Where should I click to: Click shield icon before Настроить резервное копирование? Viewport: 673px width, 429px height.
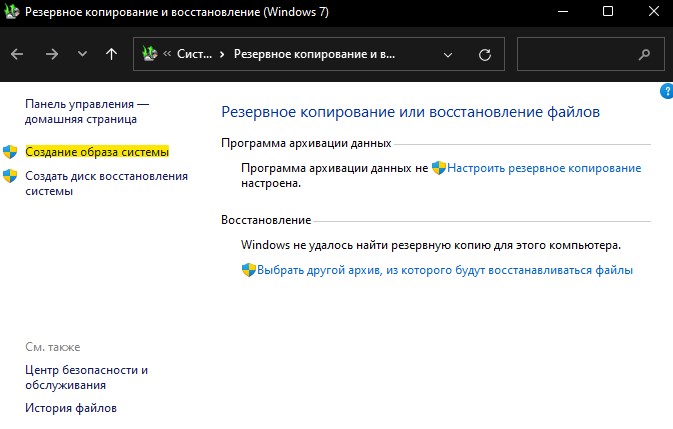point(439,168)
